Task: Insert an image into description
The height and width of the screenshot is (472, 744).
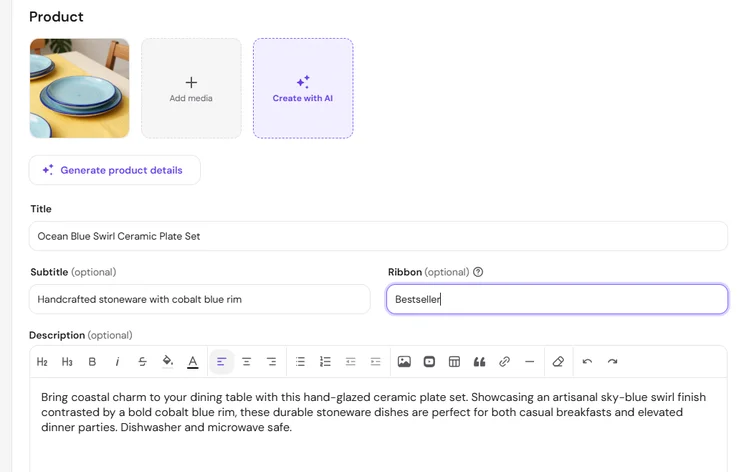Action: [x=404, y=362]
